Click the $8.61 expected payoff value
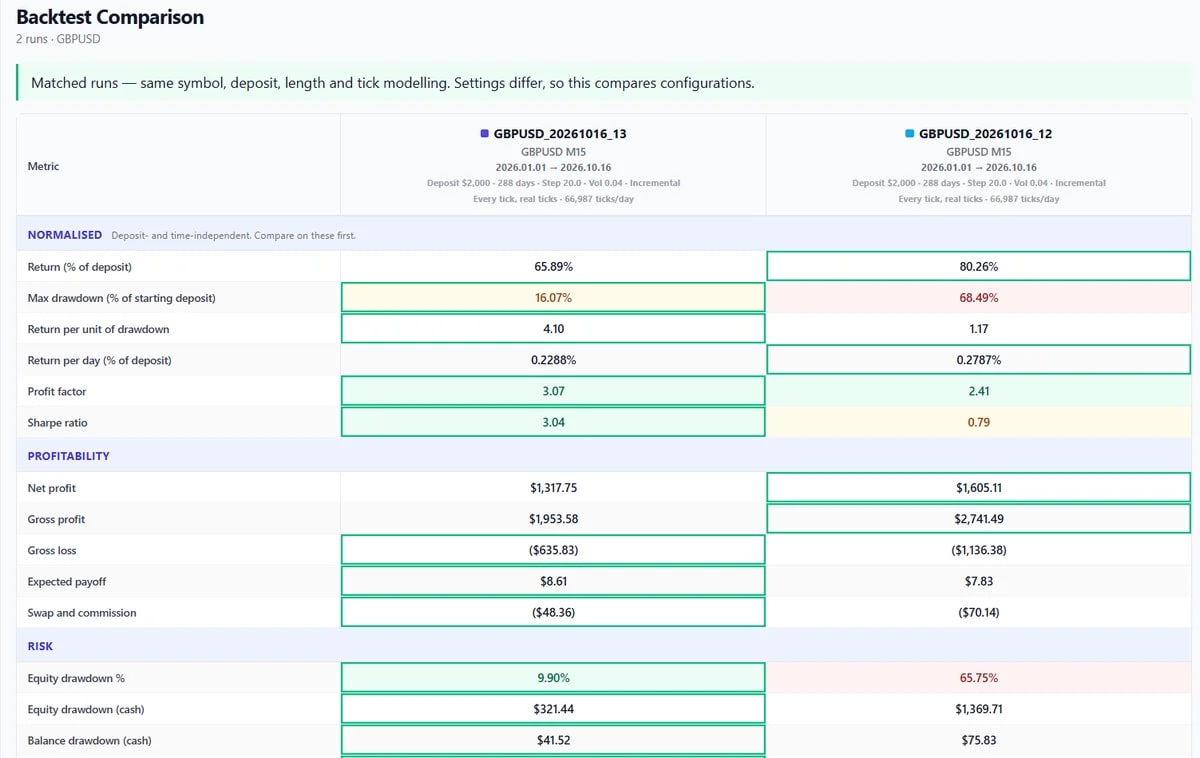The height and width of the screenshot is (758, 1200). click(553, 581)
